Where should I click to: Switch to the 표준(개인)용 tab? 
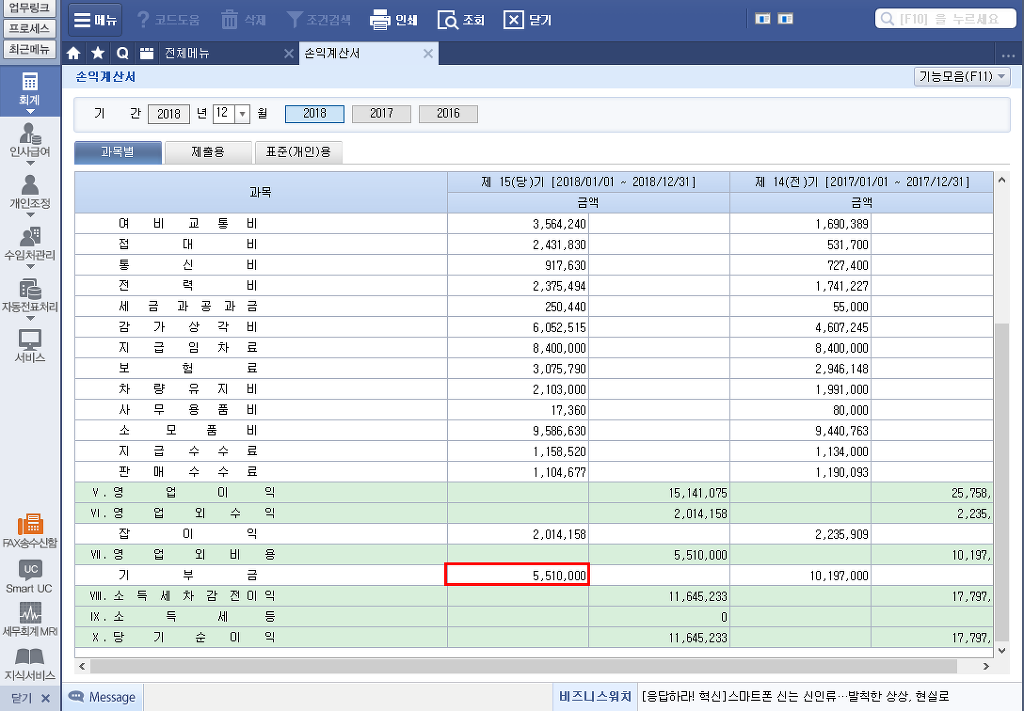pyautogui.click(x=298, y=152)
